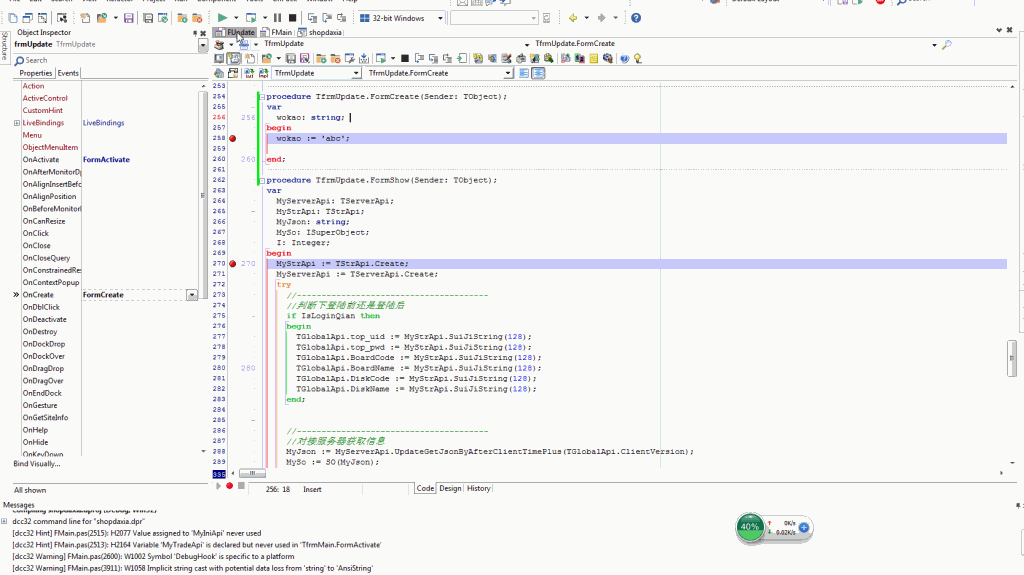This screenshot has width=1024, height=575.
Task: Click the 'impl' implementation jump icon
Action: click(x=263, y=73)
